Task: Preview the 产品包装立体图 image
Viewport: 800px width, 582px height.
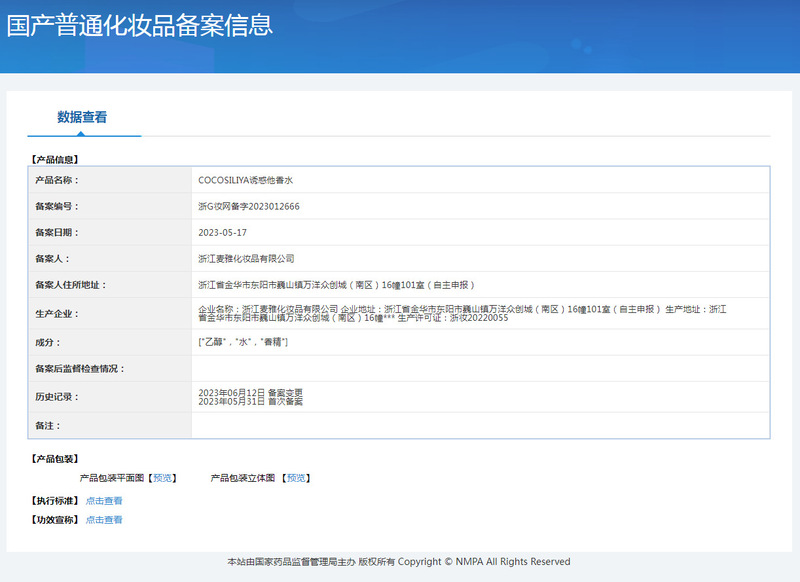Action: 297,478
